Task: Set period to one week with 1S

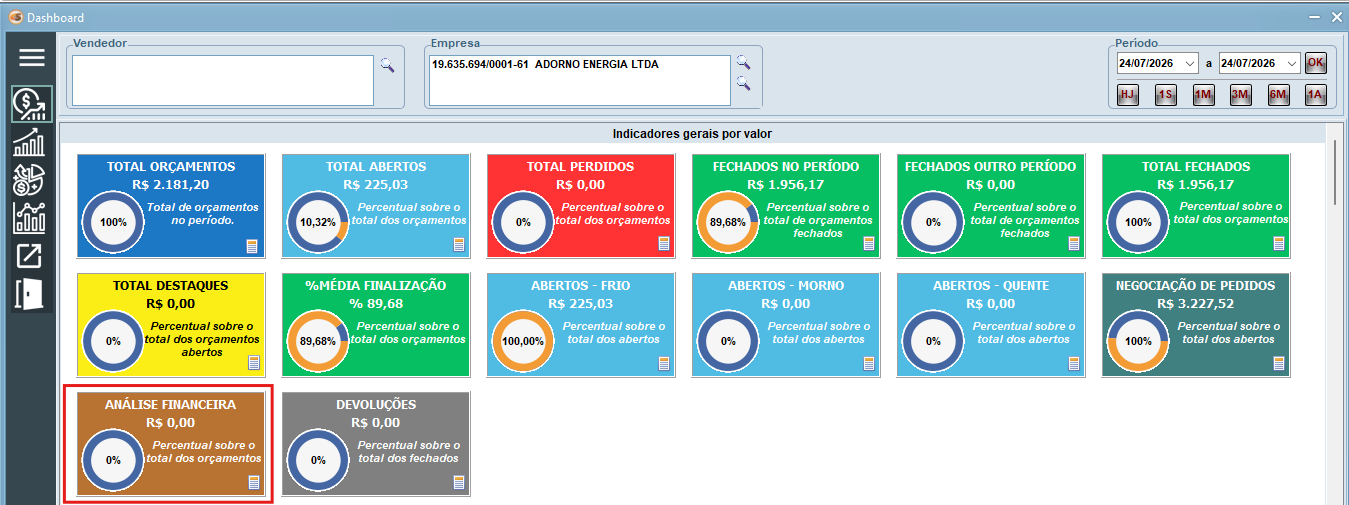Action: pyautogui.click(x=1165, y=95)
